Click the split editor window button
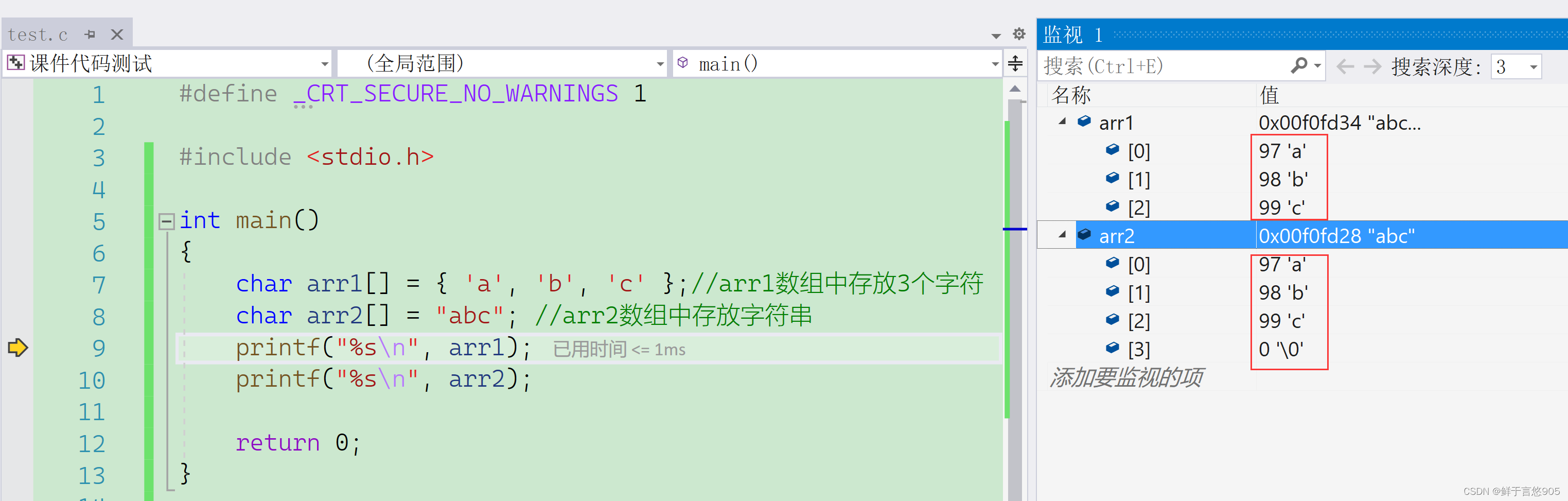 pos(1015,63)
